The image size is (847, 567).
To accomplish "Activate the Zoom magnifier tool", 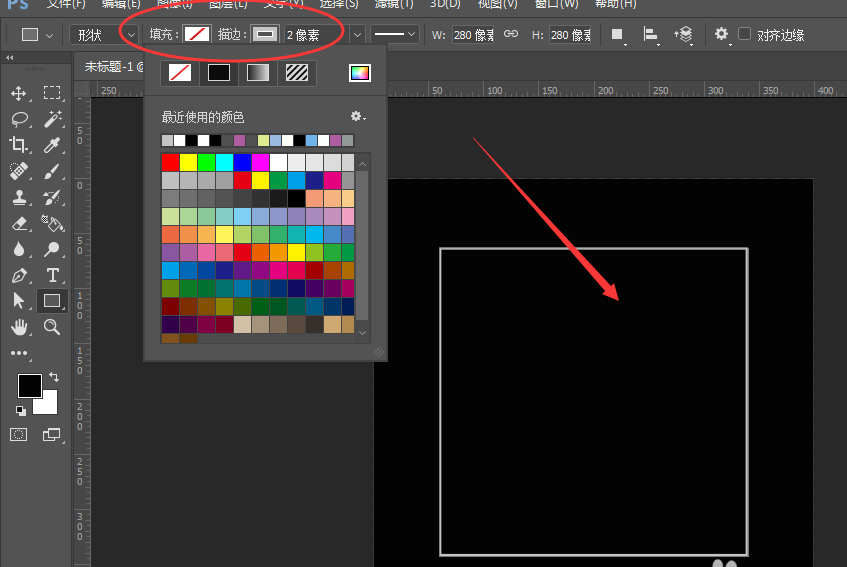I will (x=52, y=327).
